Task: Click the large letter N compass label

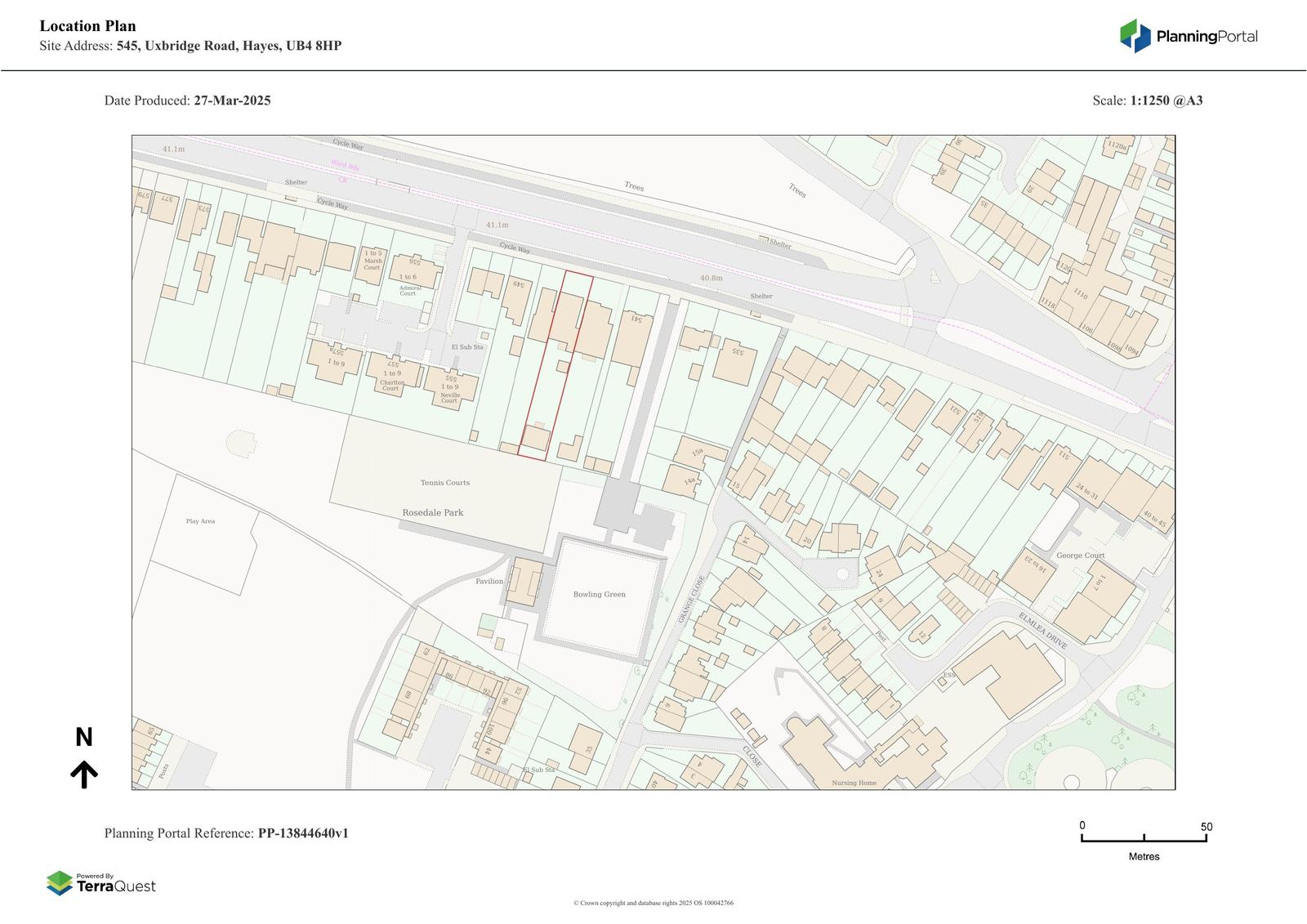Action: 84,738
